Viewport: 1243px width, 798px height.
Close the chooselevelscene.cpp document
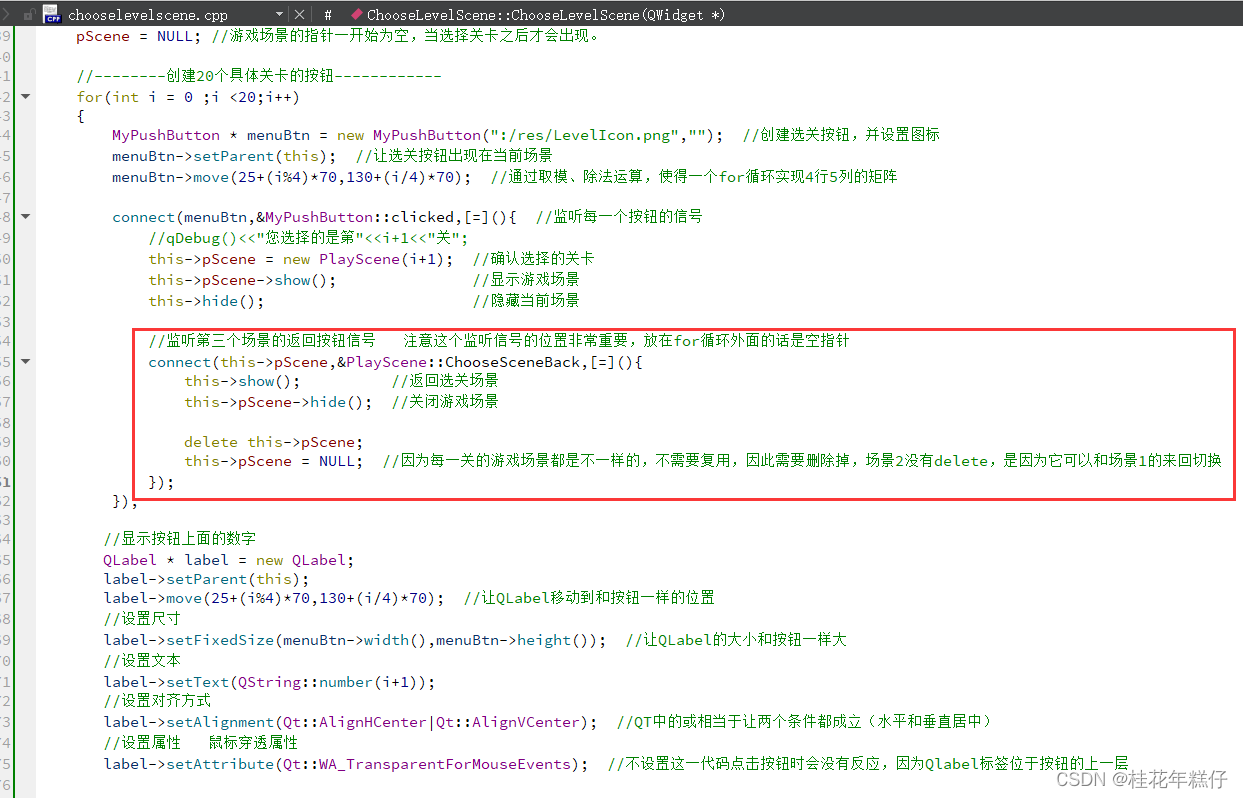click(x=300, y=15)
